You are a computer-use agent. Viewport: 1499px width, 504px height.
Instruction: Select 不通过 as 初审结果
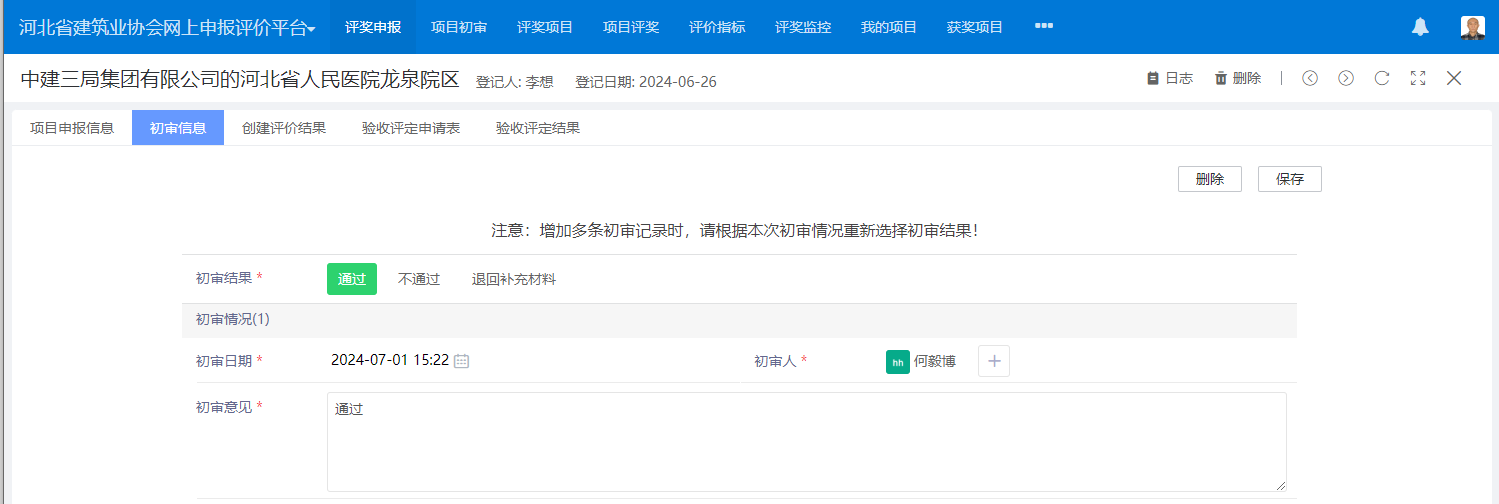[x=419, y=279]
